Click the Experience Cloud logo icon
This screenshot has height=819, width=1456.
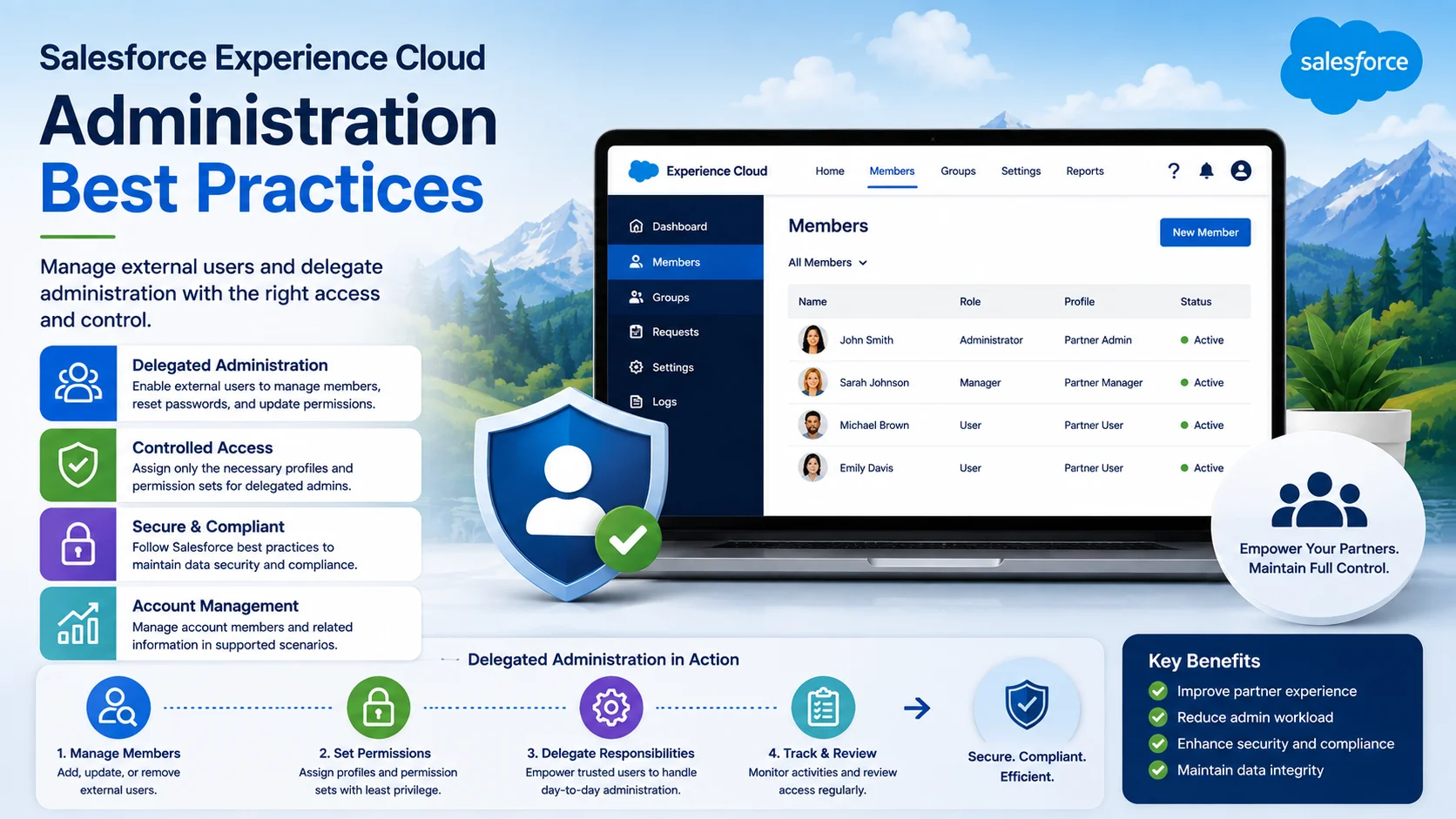coord(644,171)
